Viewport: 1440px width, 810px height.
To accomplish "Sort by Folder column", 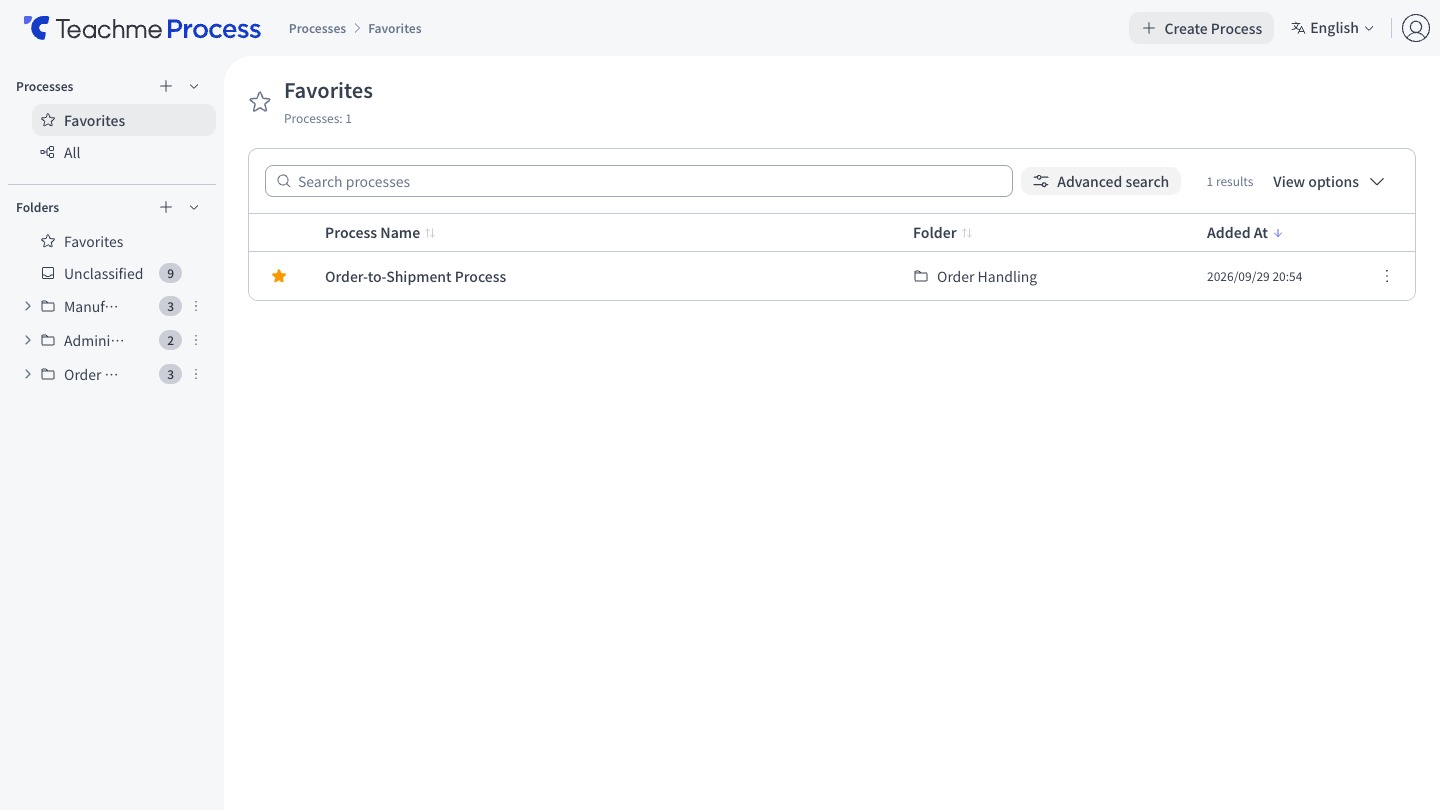I will pos(942,232).
